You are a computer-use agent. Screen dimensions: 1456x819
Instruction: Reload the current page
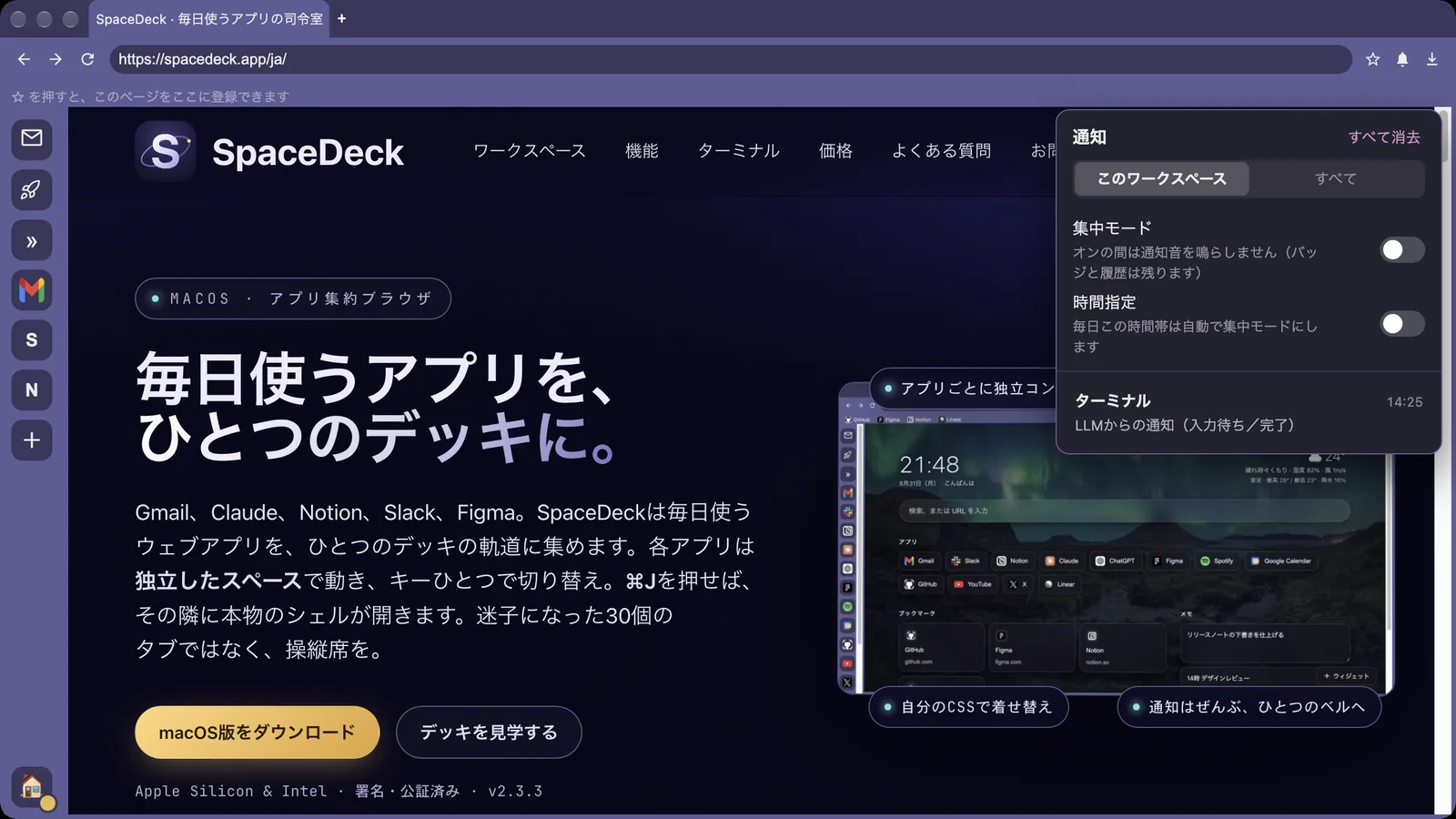(x=87, y=59)
